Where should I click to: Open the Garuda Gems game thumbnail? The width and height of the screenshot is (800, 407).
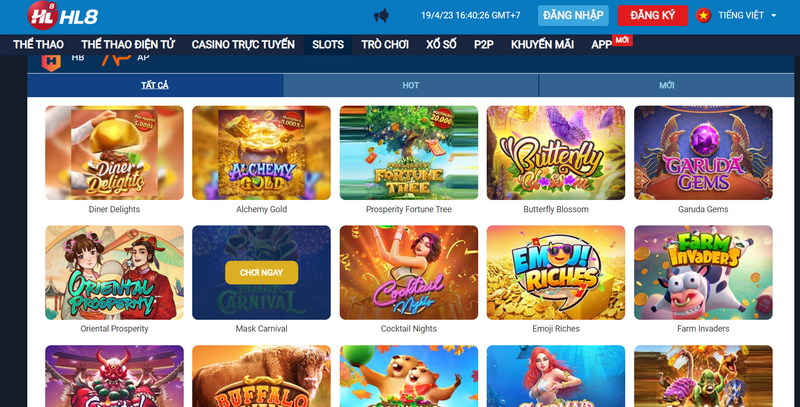click(703, 152)
